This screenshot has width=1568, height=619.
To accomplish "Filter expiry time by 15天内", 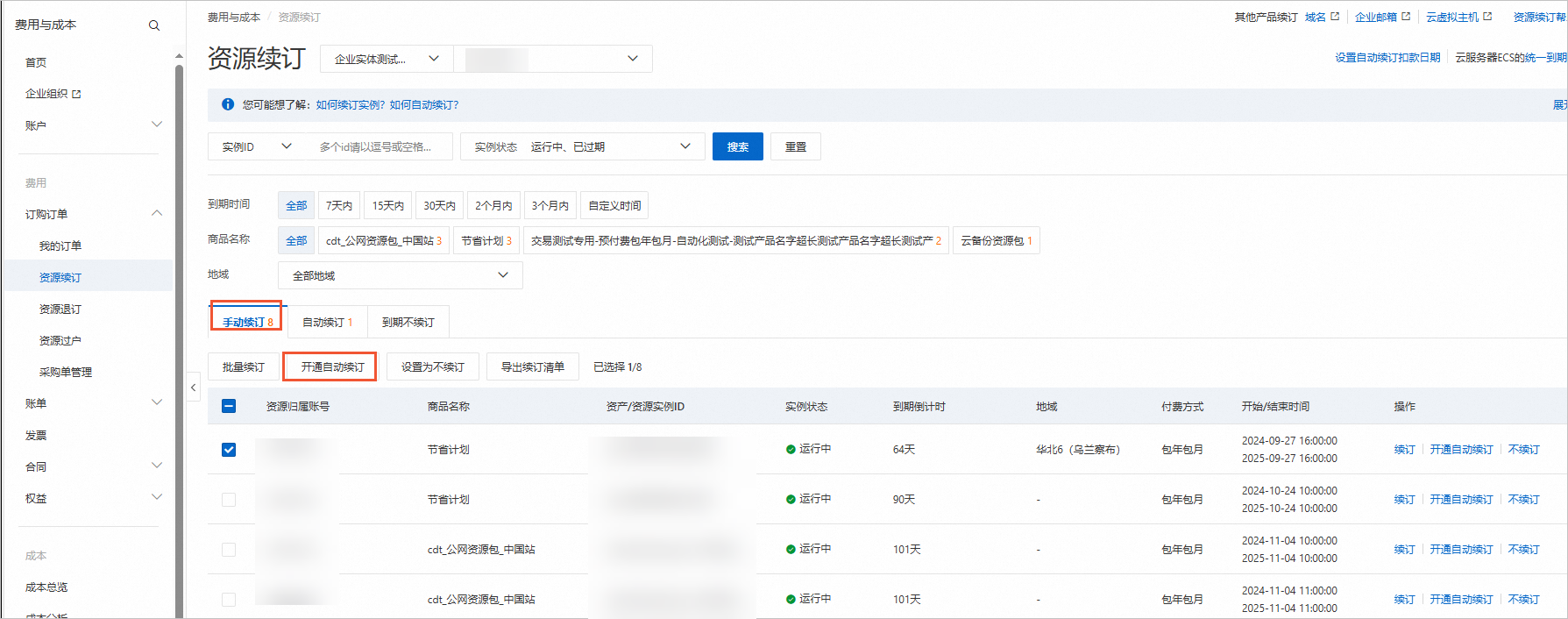I will [x=388, y=205].
